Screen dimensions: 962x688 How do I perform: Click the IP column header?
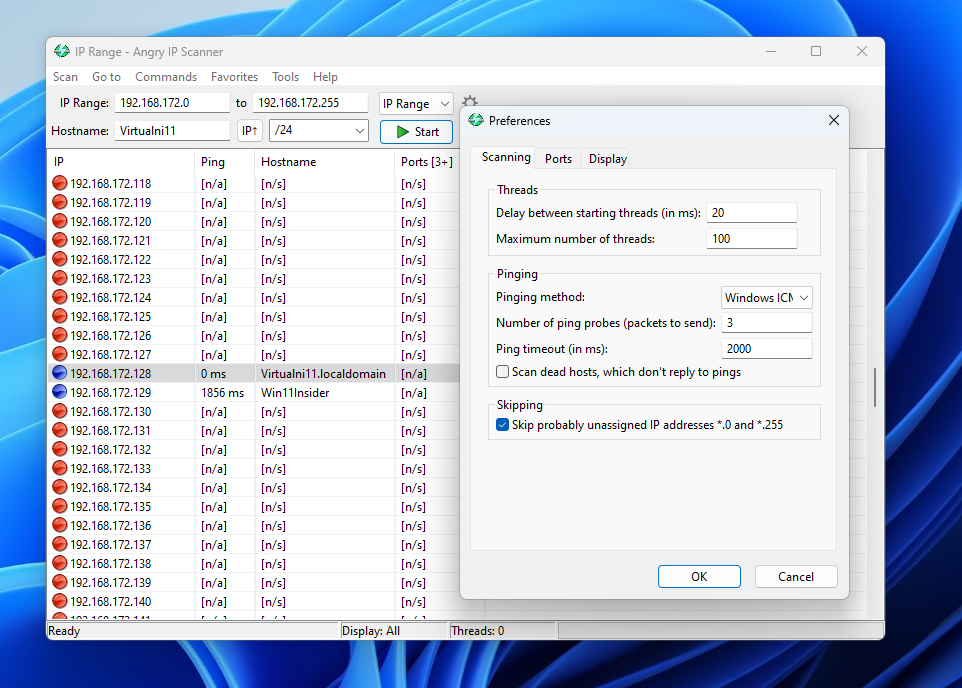[x=121, y=161]
